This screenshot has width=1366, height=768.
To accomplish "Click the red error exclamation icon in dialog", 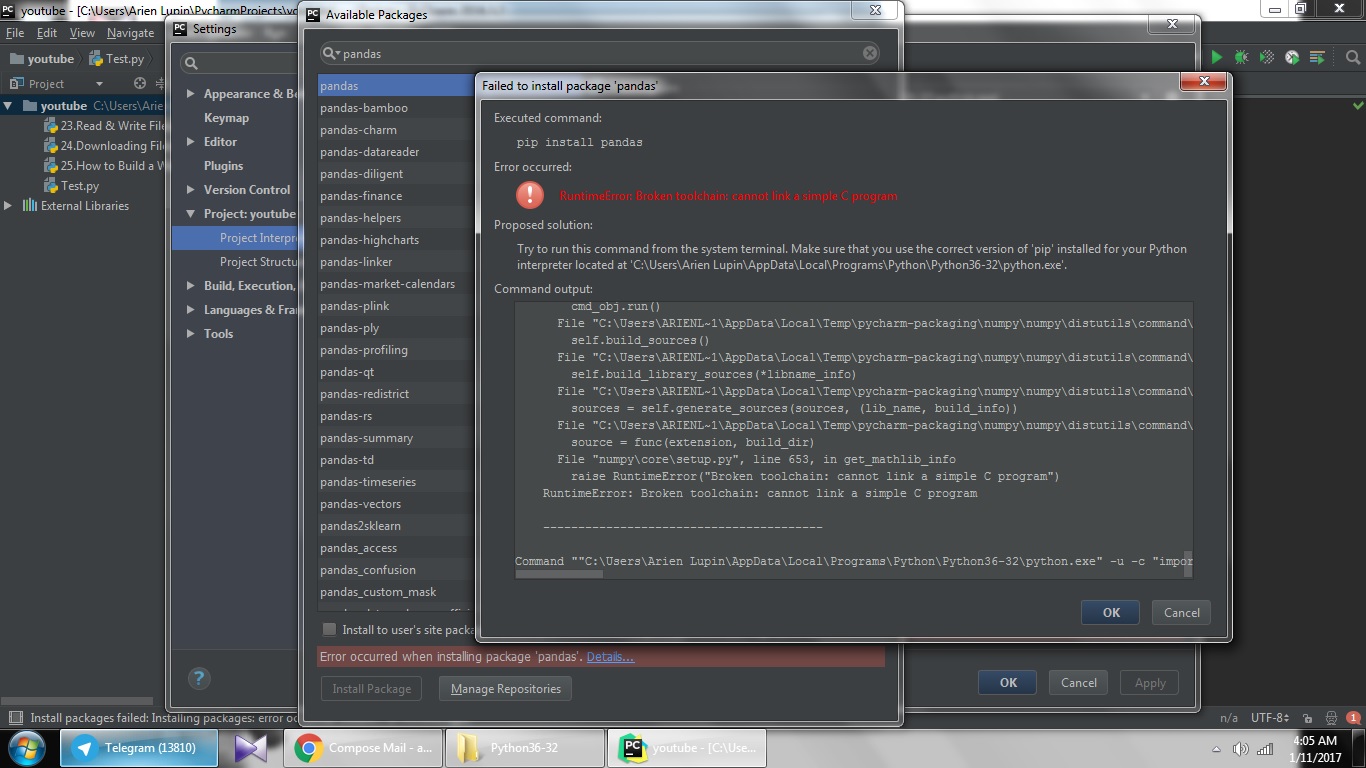I will coord(530,195).
